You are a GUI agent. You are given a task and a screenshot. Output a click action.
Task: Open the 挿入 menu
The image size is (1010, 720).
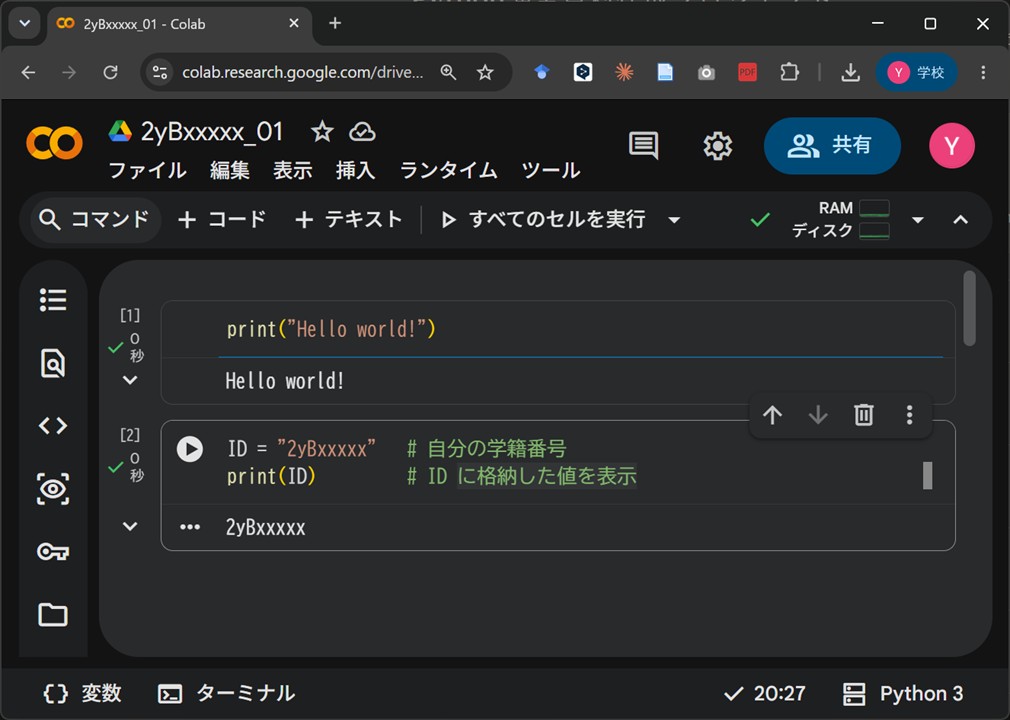pos(356,170)
